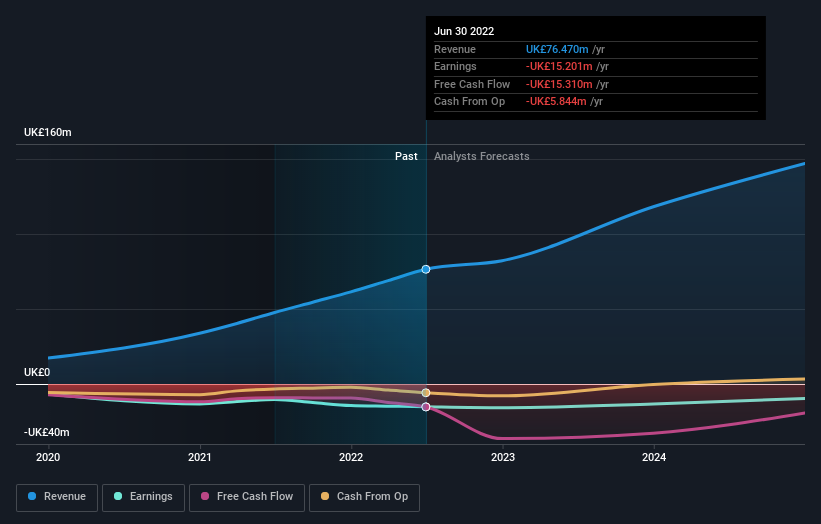
Task: Click the 2022 x-axis label
Action: coord(351,457)
